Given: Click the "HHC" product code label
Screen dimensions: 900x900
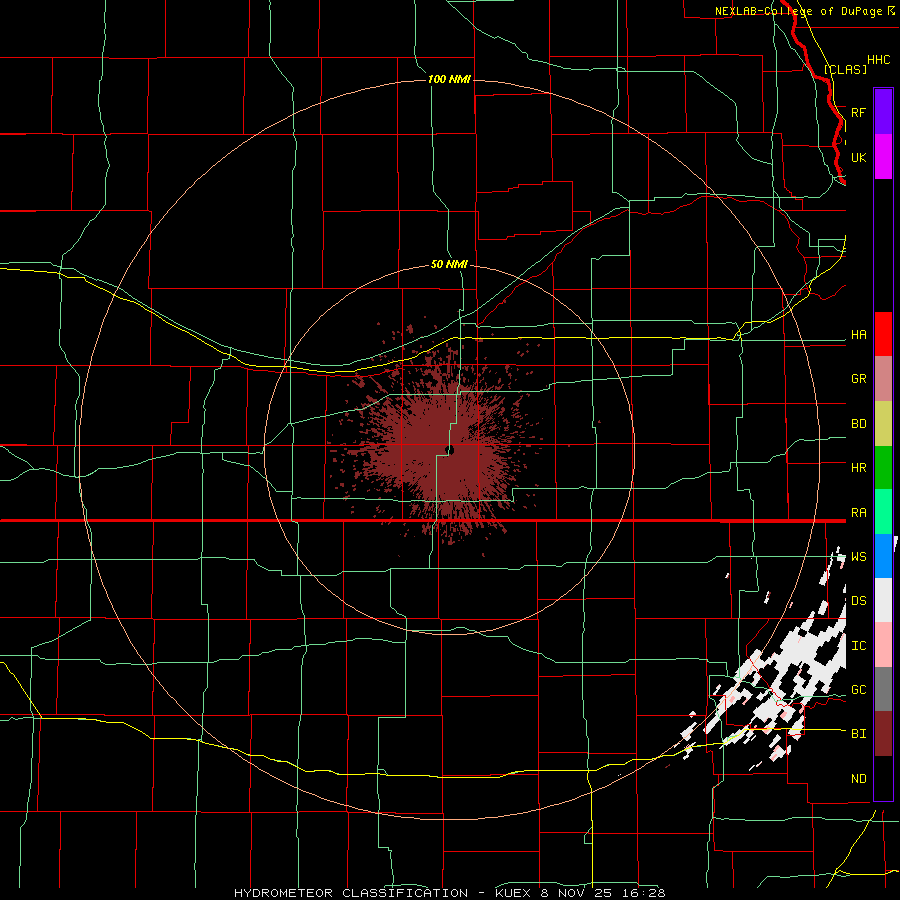Looking at the screenshot, I should 878,60.
